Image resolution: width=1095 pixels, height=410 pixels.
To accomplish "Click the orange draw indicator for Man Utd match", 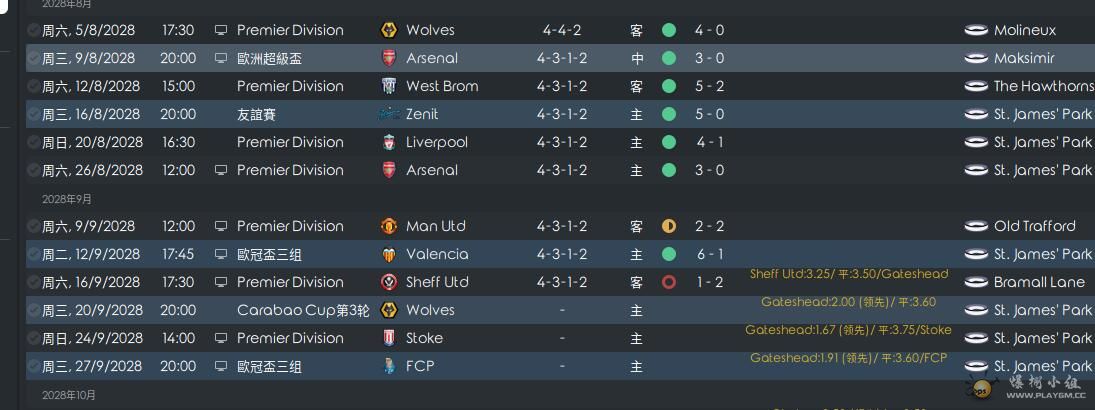I will 669,226.
